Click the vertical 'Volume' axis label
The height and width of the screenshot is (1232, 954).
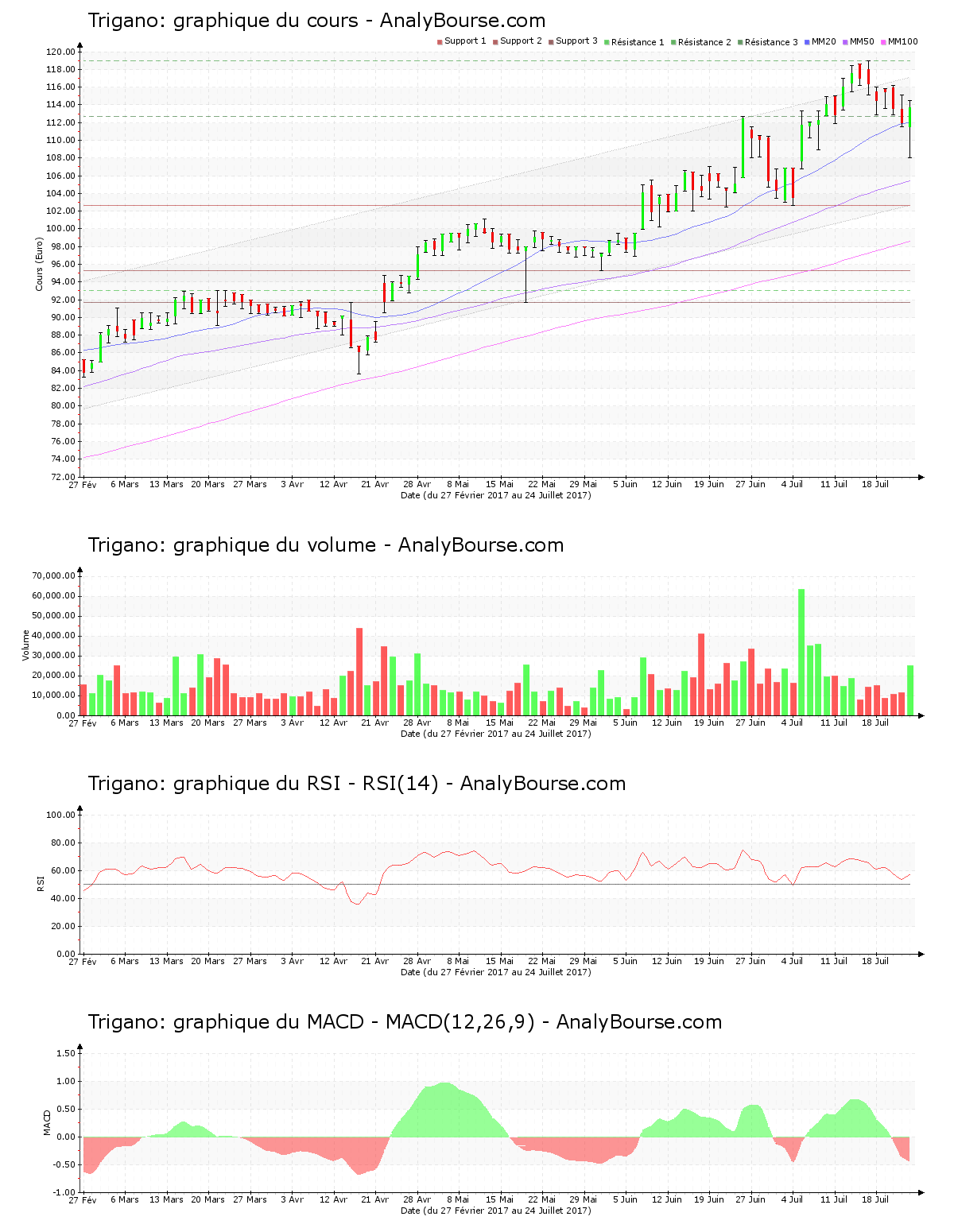26,645
